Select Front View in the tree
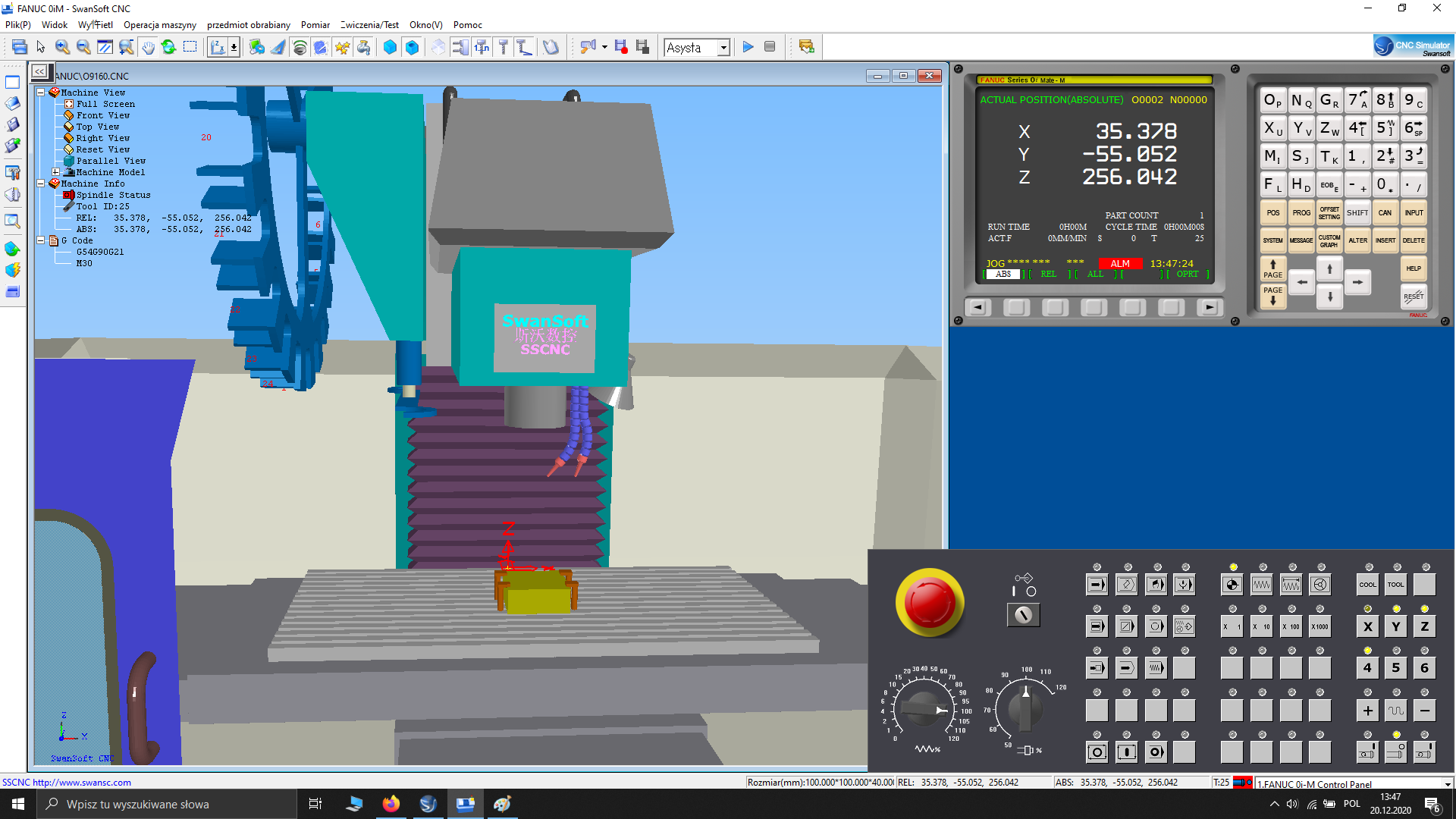1456x819 pixels. click(x=103, y=115)
